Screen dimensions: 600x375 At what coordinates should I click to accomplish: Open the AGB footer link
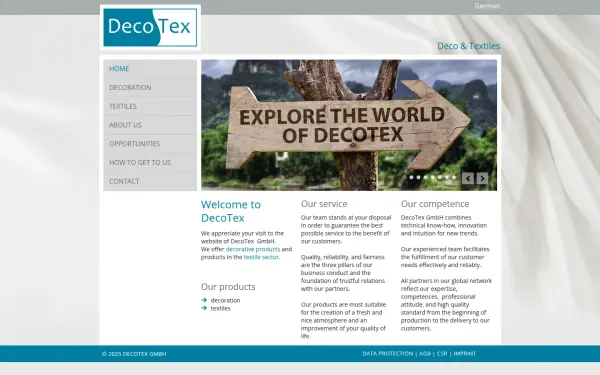tap(425, 354)
